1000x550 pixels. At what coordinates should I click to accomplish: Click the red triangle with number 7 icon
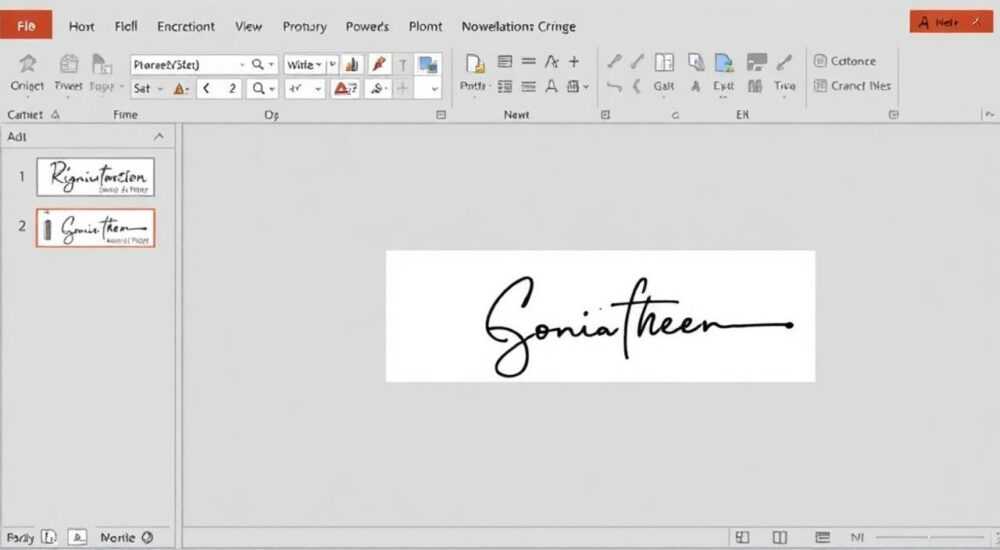click(x=346, y=89)
